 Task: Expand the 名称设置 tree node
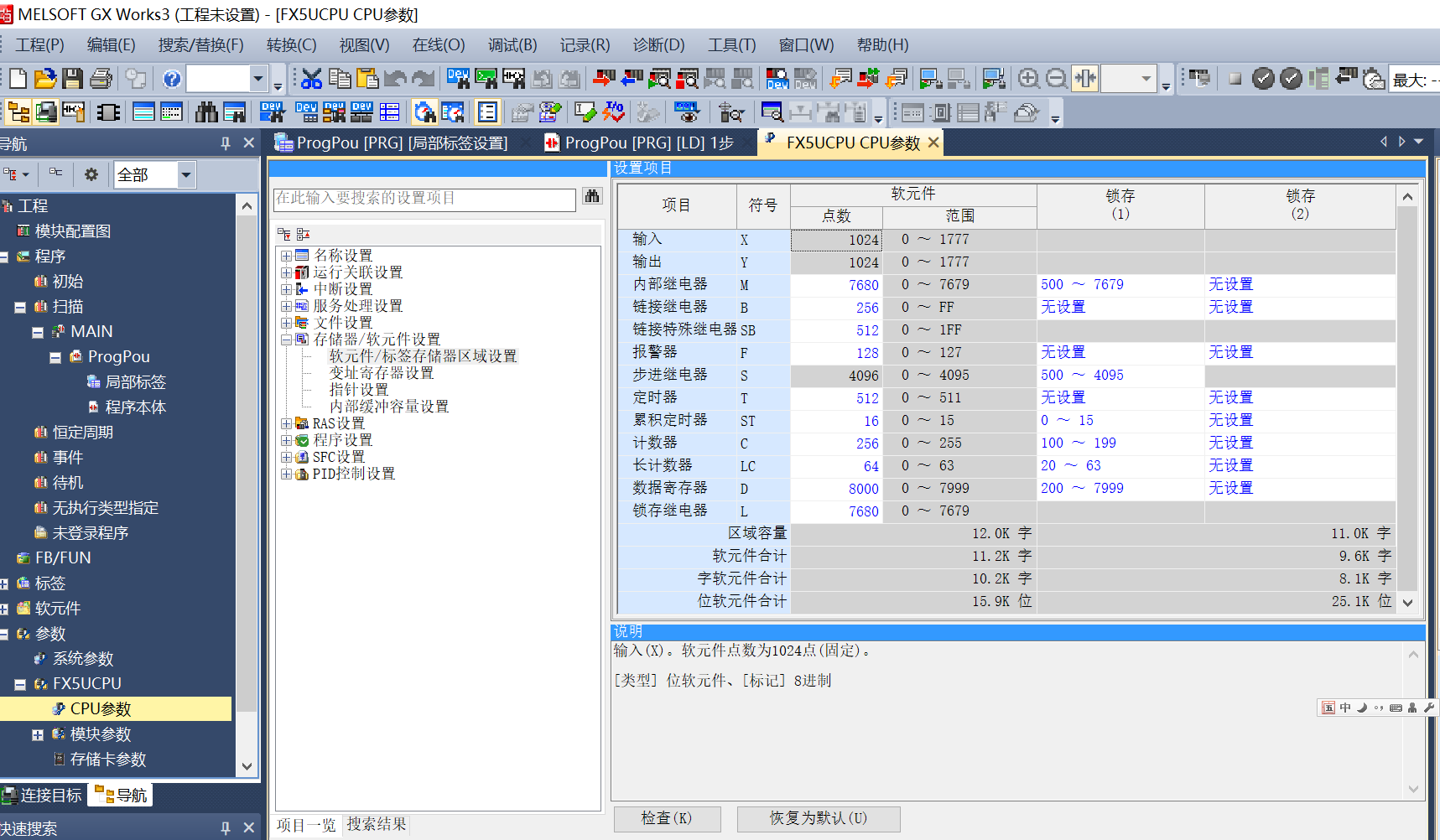[x=286, y=256]
